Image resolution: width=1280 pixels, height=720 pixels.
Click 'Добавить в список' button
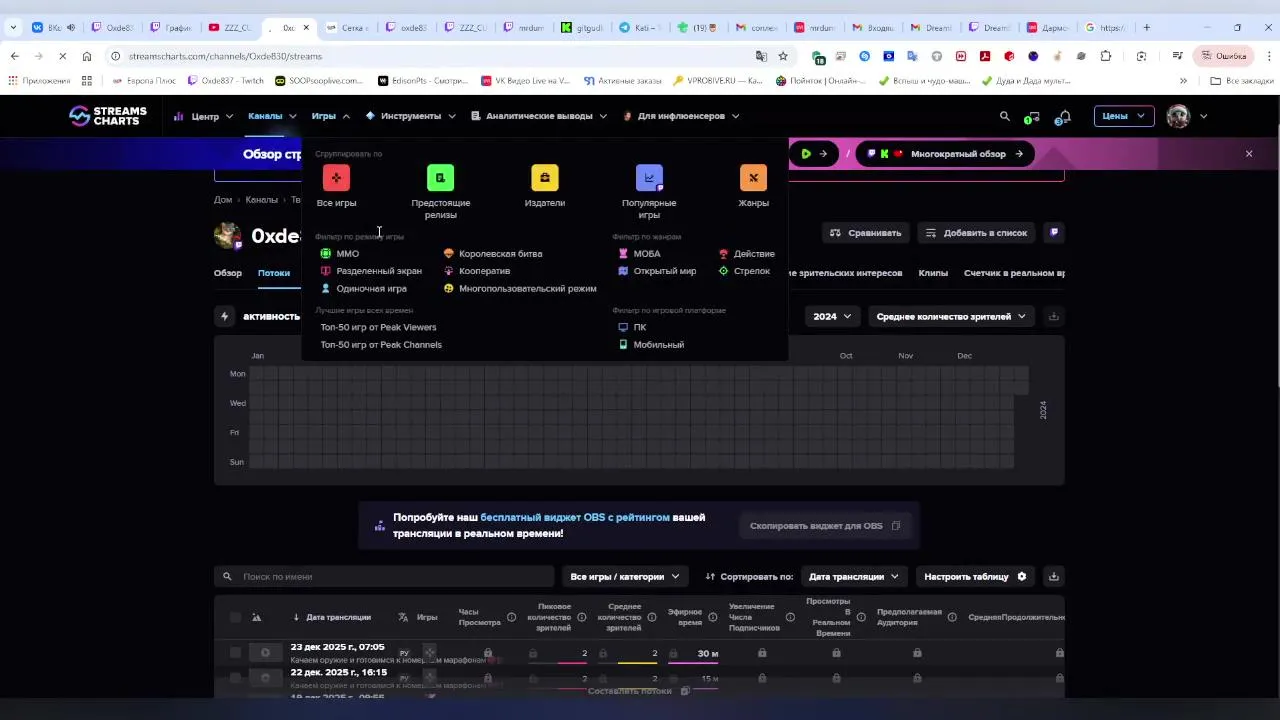[x=976, y=232]
